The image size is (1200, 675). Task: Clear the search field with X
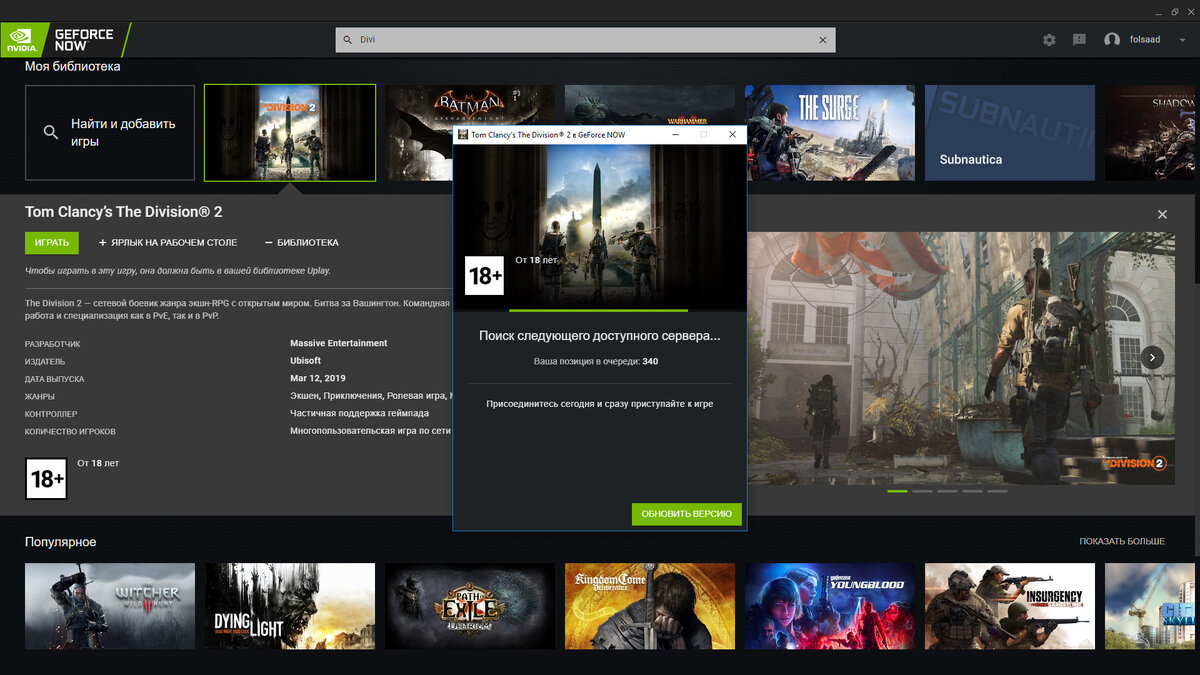pyautogui.click(x=823, y=40)
